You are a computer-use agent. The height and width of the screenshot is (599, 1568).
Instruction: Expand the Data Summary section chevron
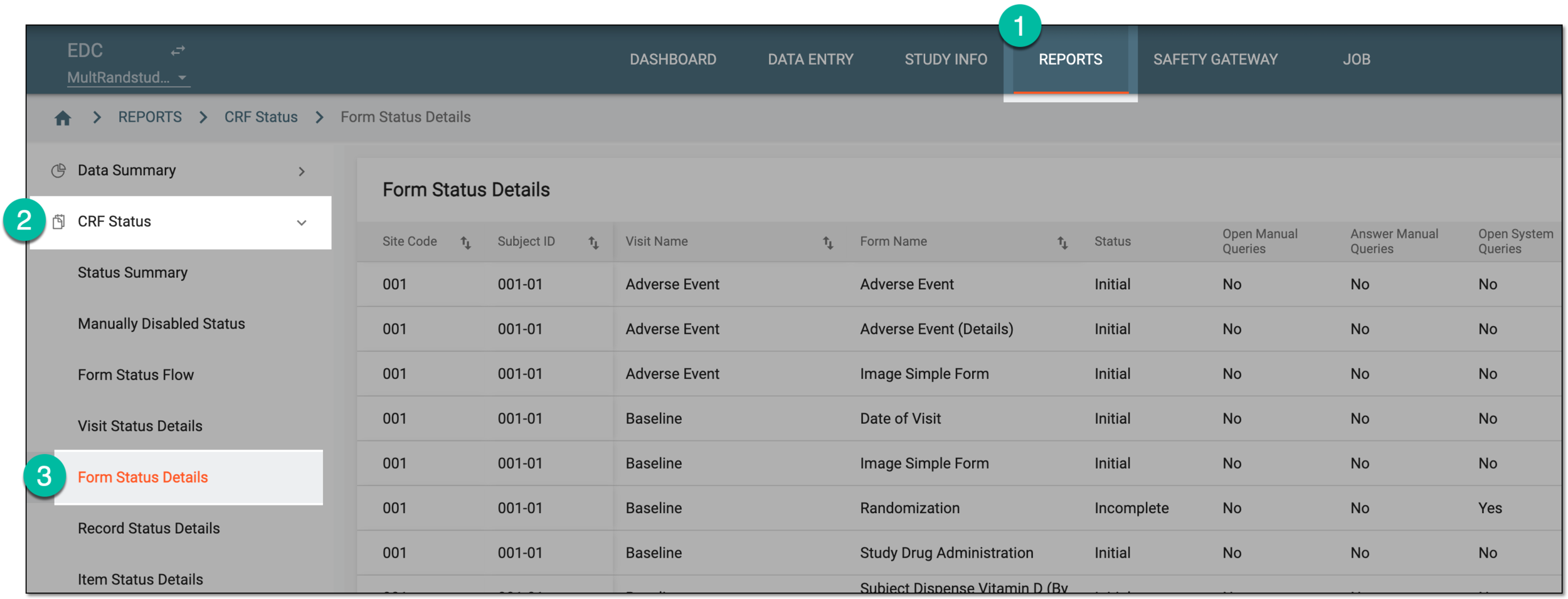302,171
